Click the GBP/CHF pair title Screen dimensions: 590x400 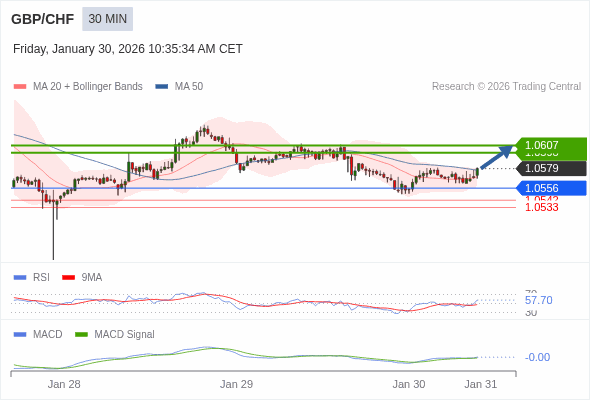pyautogui.click(x=43, y=19)
